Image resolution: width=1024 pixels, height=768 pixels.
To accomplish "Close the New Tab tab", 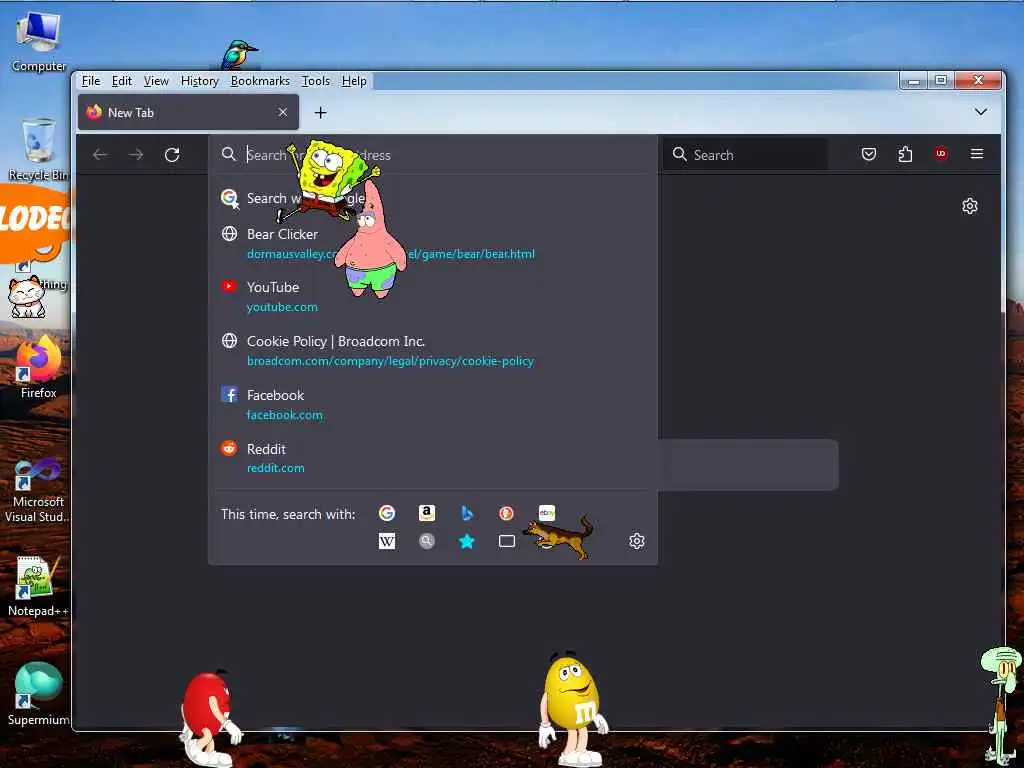I will click(x=283, y=112).
